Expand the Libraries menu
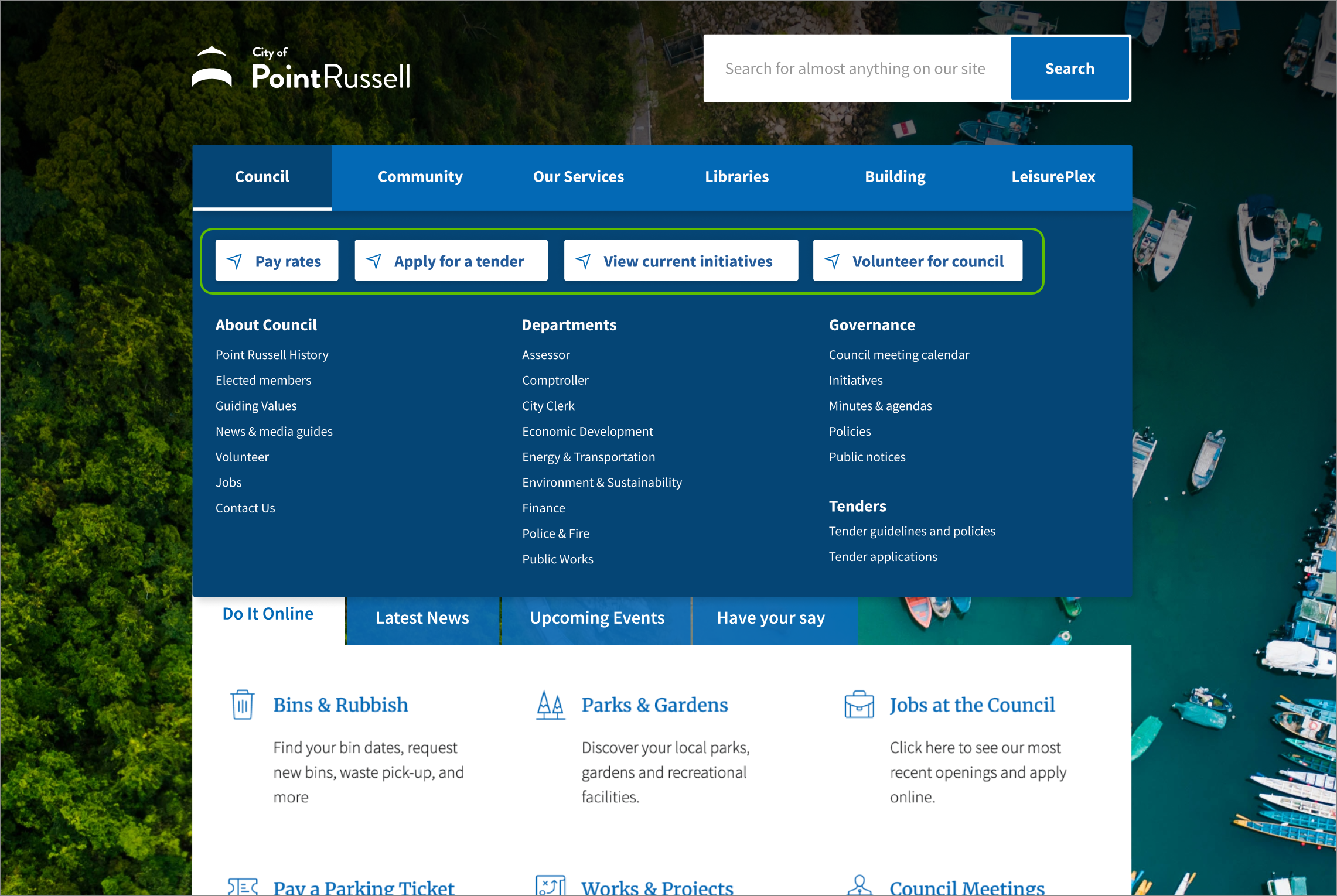Image resolution: width=1337 pixels, height=896 pixels. pyautogui.click(x=736, y=177)
